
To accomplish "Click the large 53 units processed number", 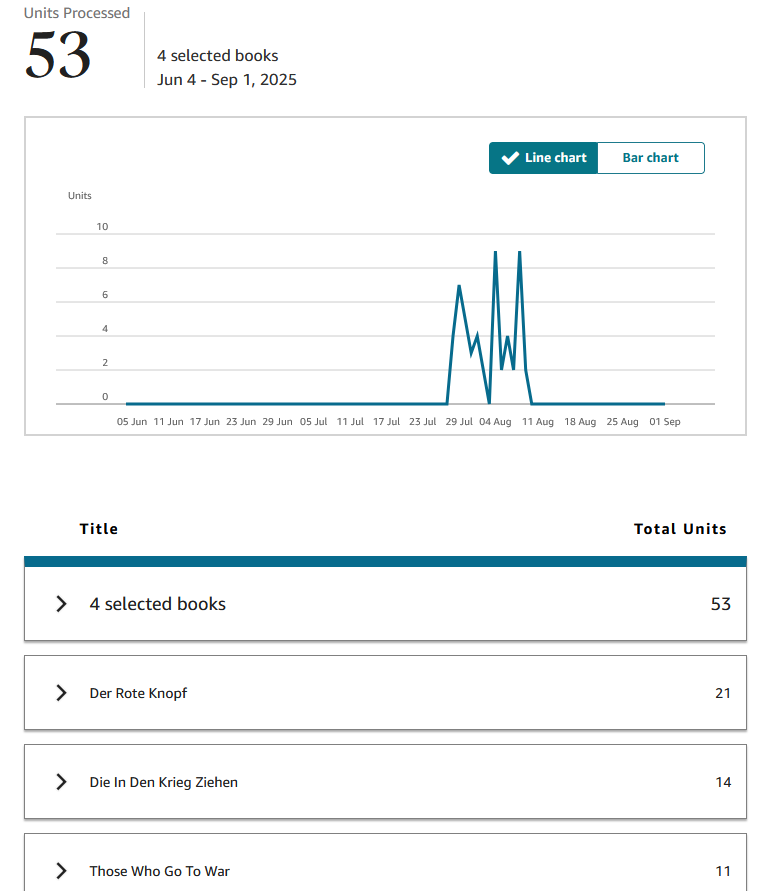I will point(58,56).
